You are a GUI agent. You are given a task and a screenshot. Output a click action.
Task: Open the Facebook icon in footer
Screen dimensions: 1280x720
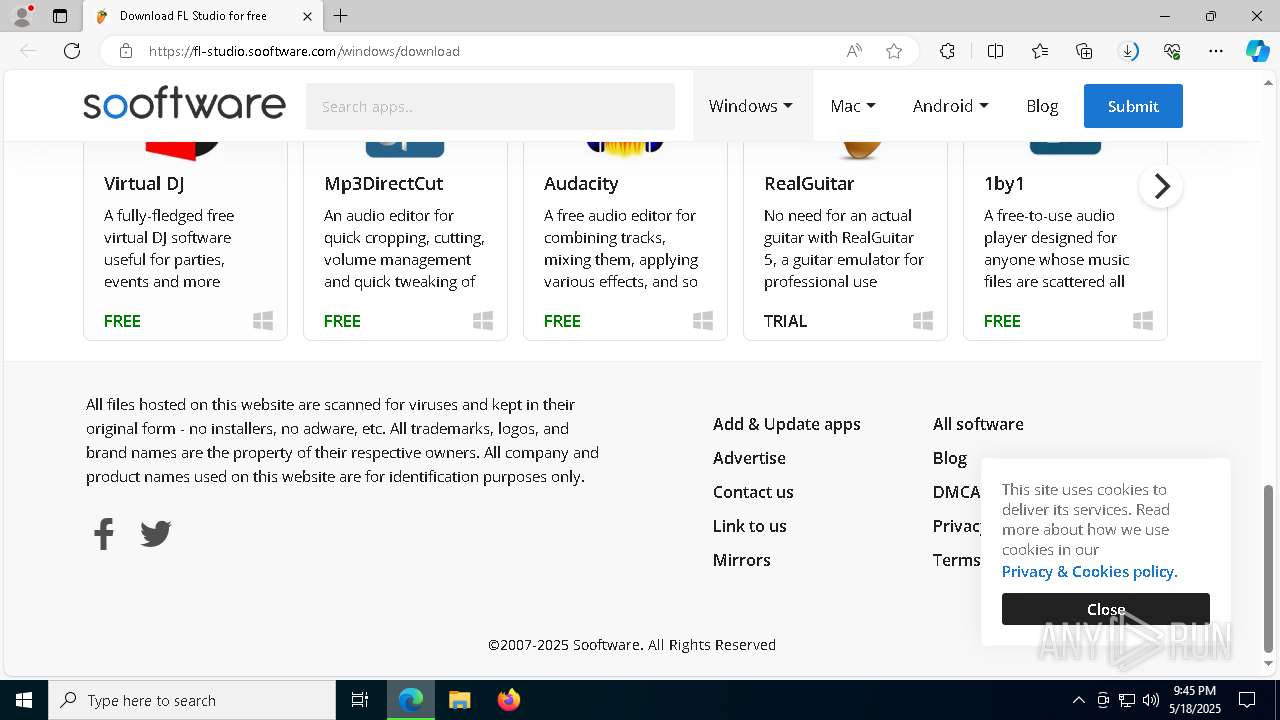click(104, 534)
